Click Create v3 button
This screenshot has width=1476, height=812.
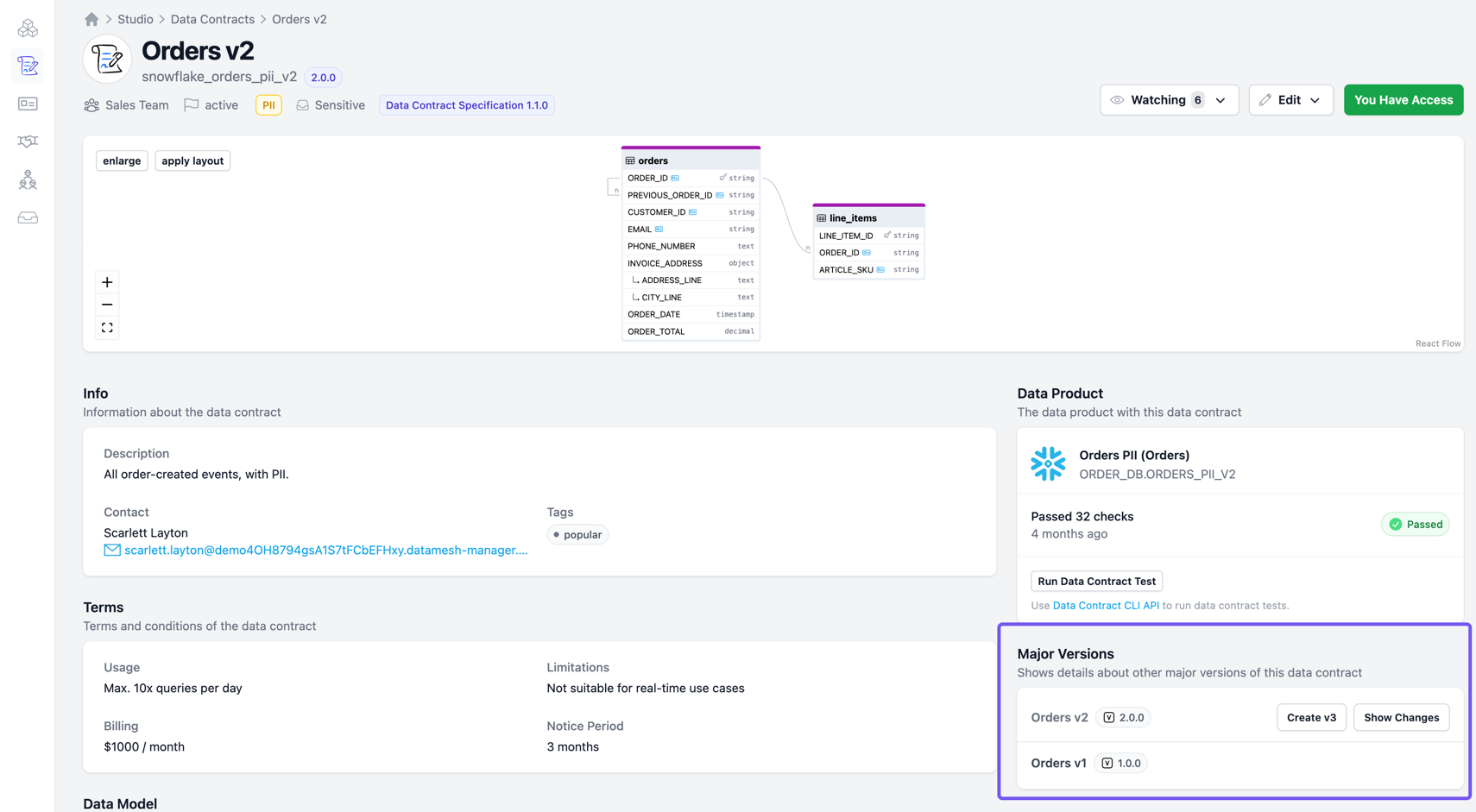coord(1310,717)
